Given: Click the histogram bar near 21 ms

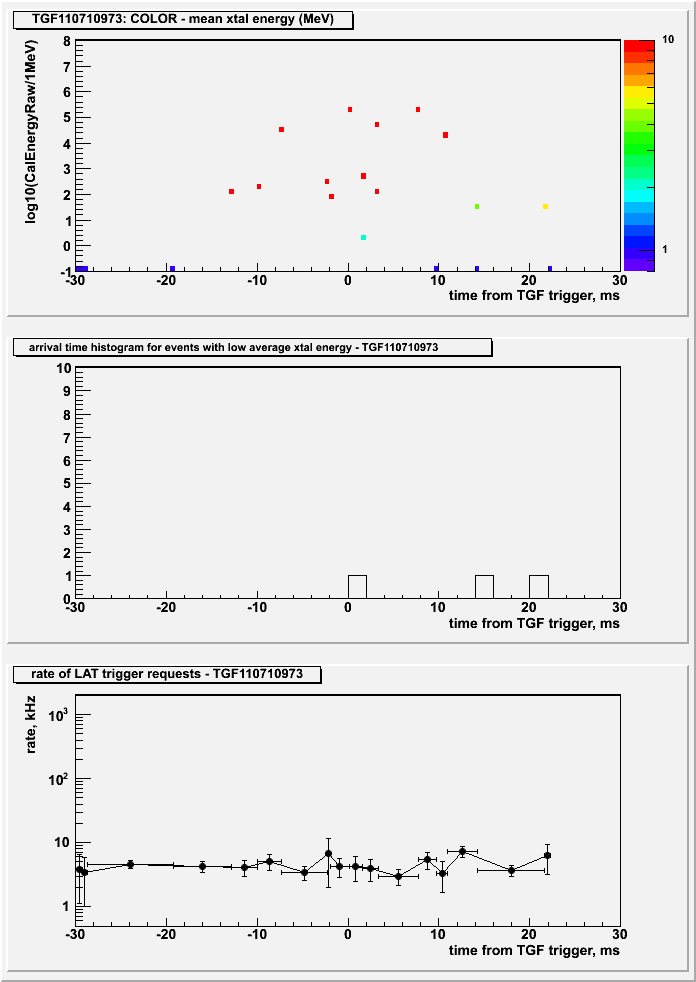Looking at the screenshot, I should click(x=539, y=587).
